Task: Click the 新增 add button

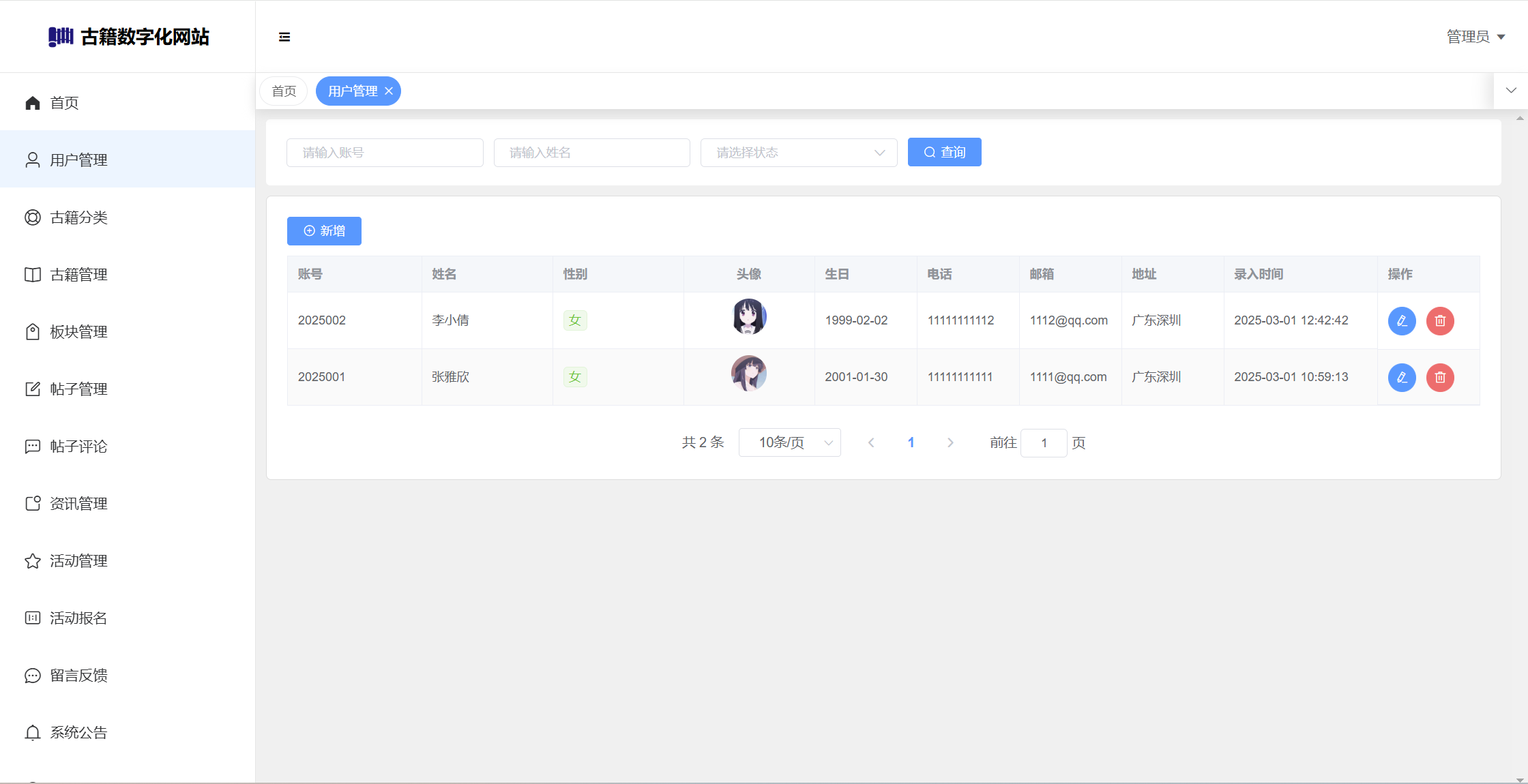Action: coord(324,231)
